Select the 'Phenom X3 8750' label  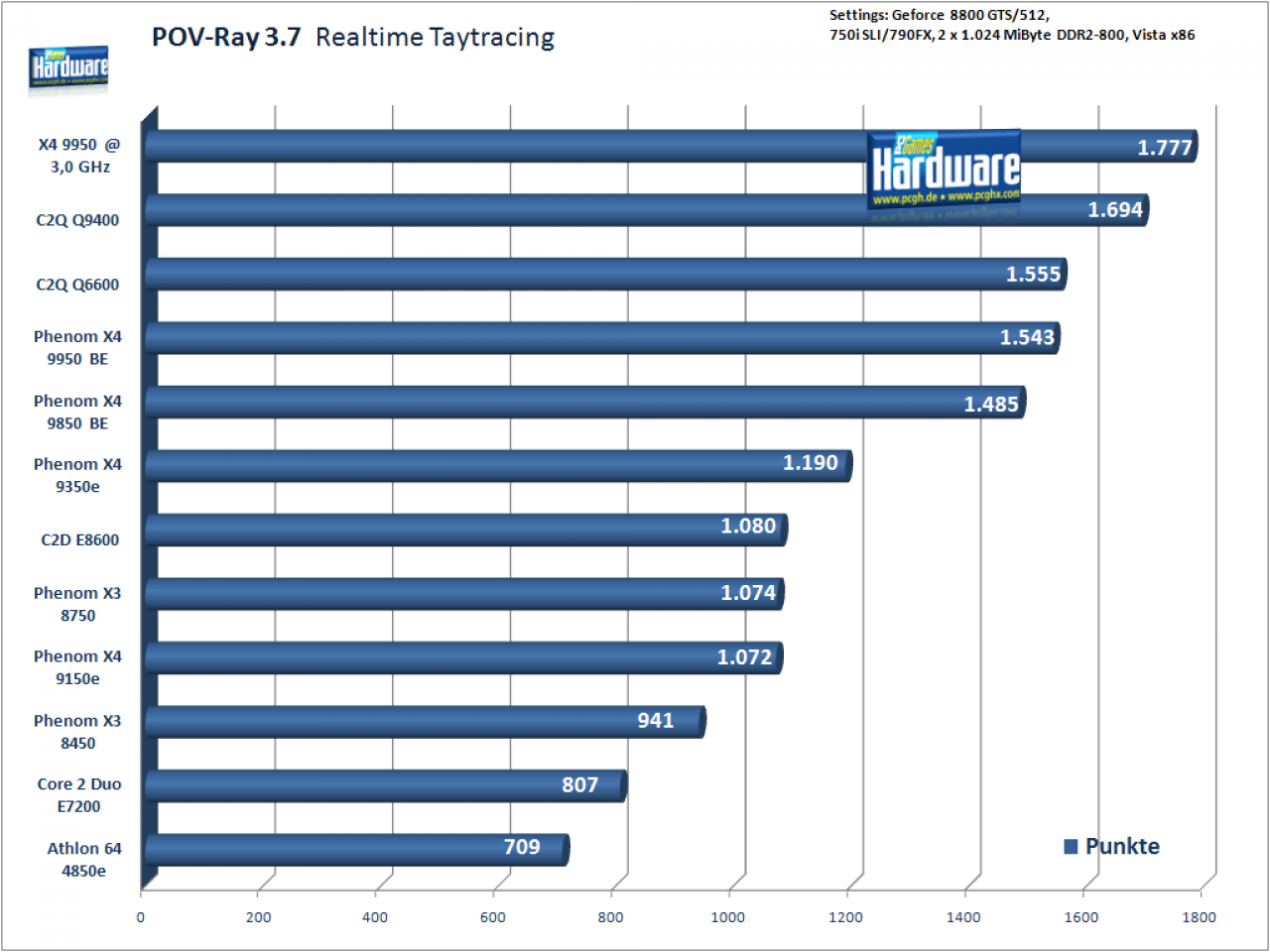(77, 604)
